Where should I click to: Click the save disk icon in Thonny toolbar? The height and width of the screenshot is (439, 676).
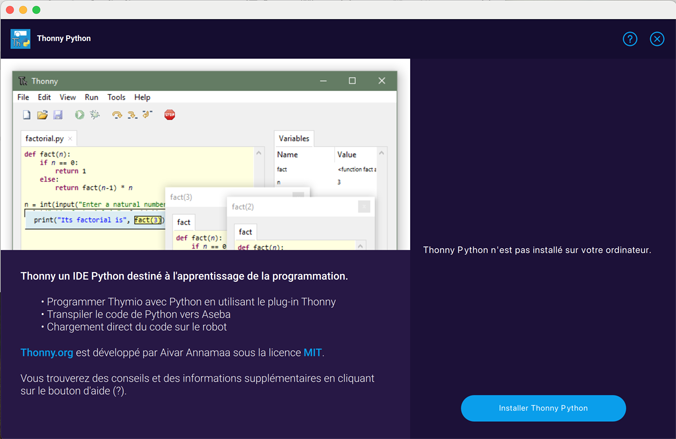(x=58, y=115)
